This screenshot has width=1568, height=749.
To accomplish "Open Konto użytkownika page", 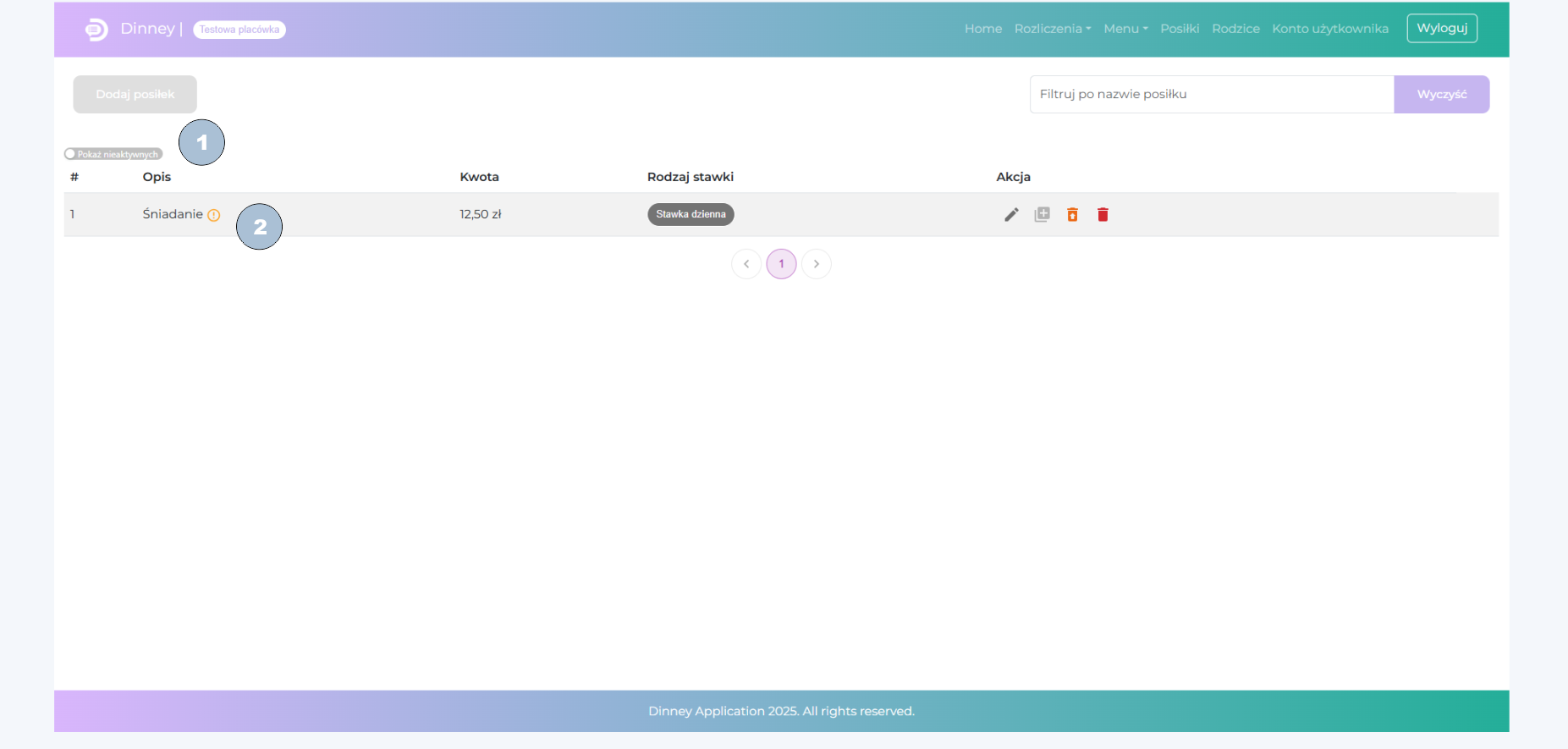I will tap(1329, 29).
